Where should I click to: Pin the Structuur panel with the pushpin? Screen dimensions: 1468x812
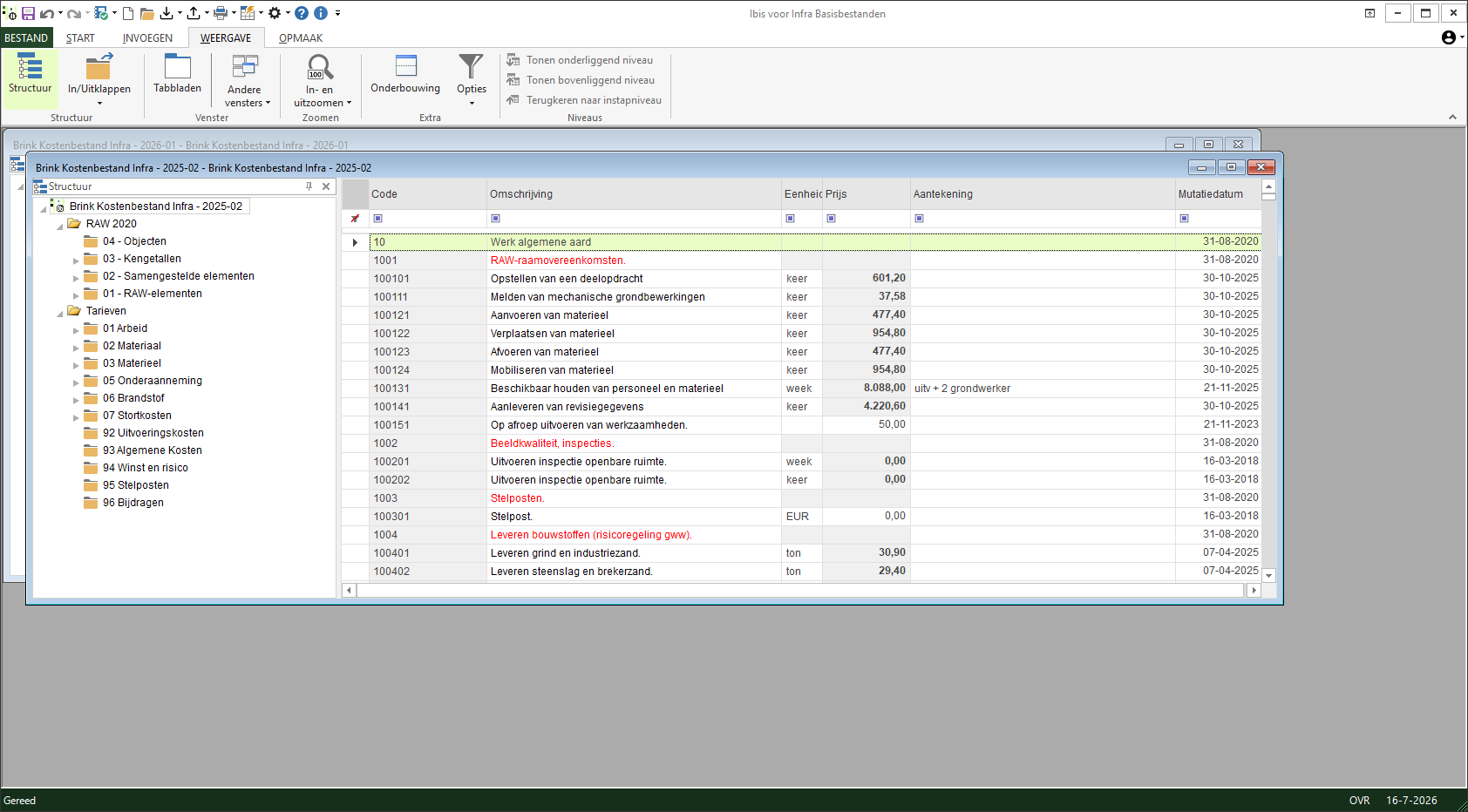tap(309, 186)
